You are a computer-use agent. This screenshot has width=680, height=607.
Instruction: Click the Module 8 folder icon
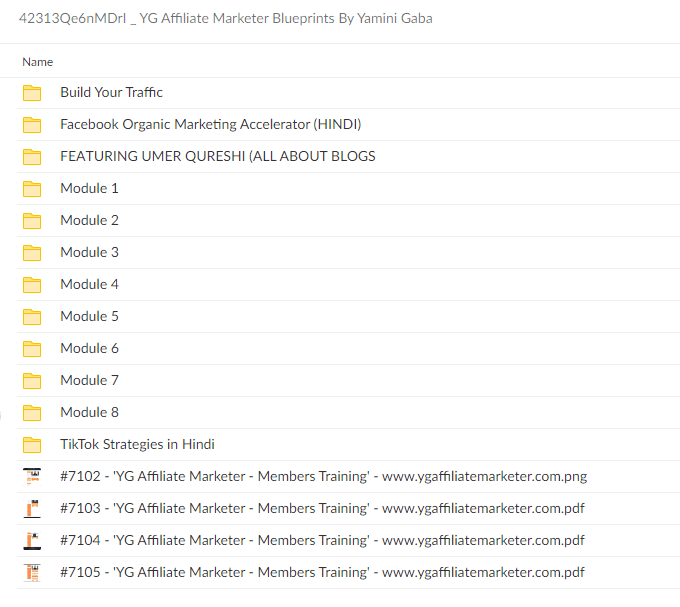coord(32,413)
